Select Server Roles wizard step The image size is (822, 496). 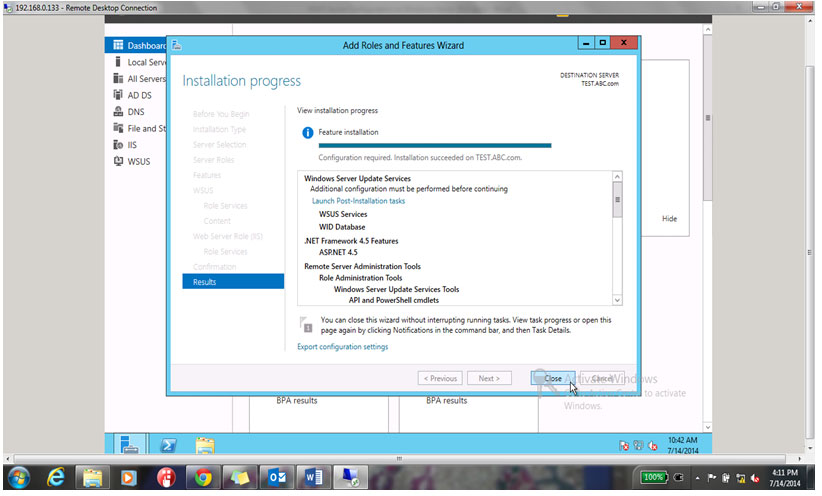click(x=213, y=160)
